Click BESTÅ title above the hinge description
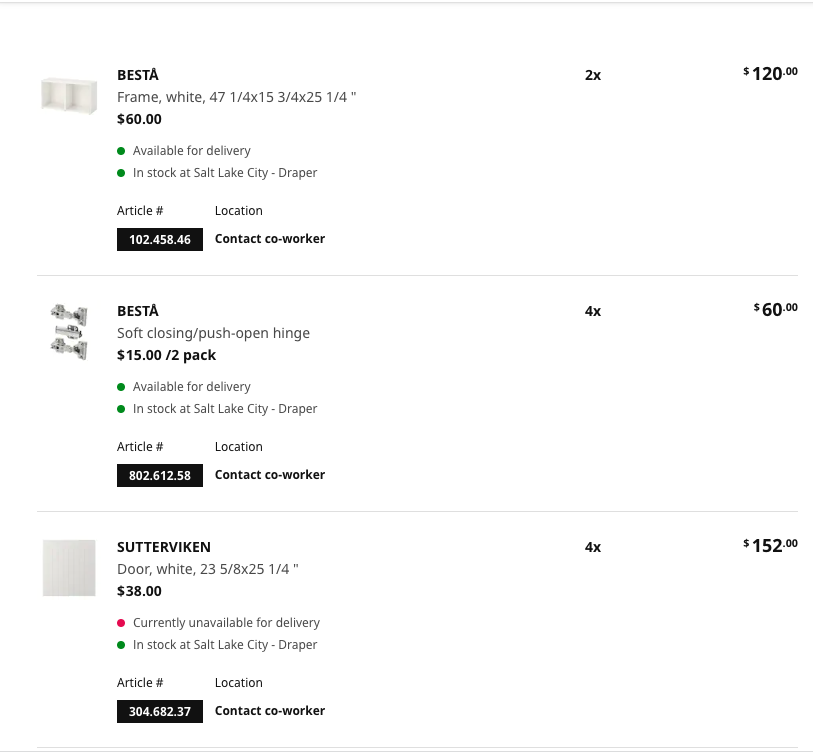The height and width of the screenshot is (752, 813). click(x=138, y=311)
